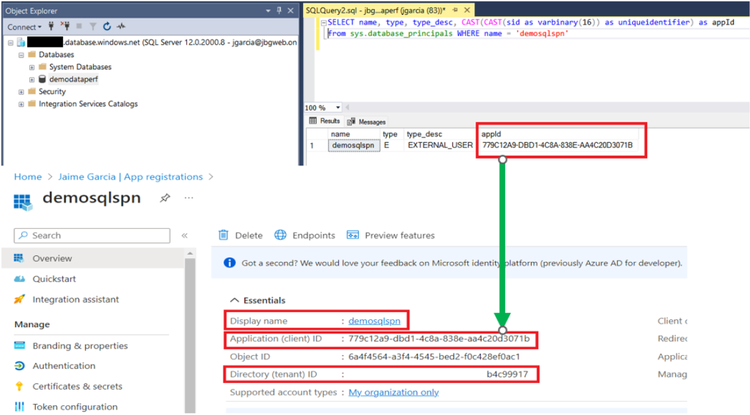
Task: Click the refresh icon in Object Explorer toolbar
Action: coord(107,26)
